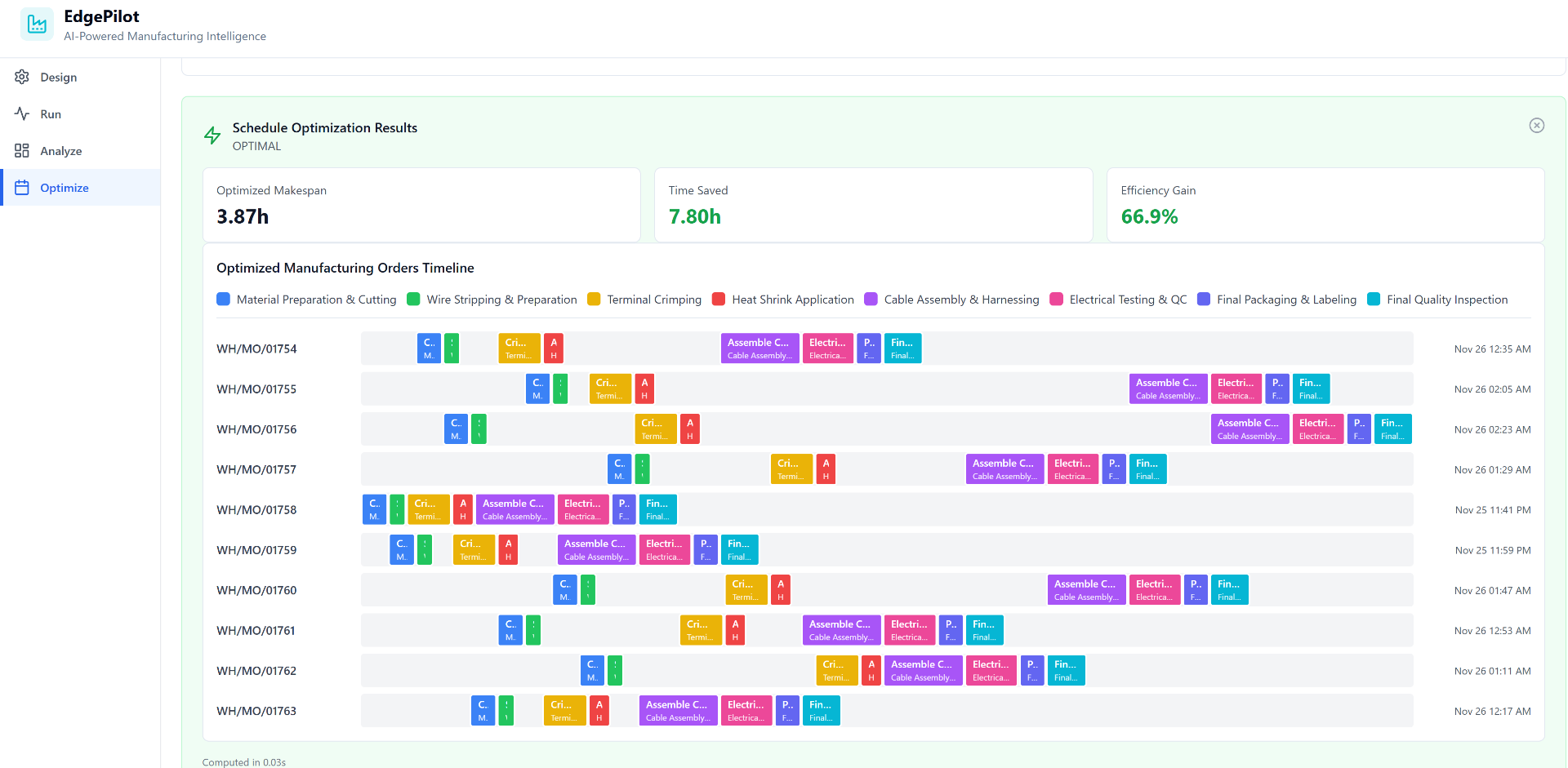Click the Run activity pulse icon
Viewport: 1568px width, 768px height.
pos(22,113)
